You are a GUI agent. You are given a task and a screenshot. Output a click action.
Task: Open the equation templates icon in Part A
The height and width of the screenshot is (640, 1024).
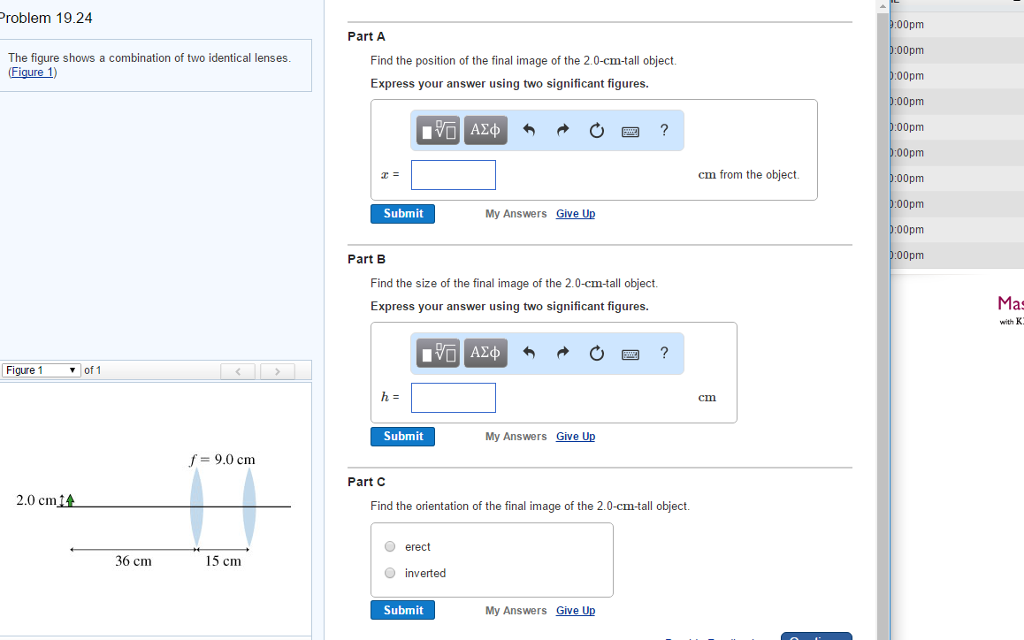(437, 130)
